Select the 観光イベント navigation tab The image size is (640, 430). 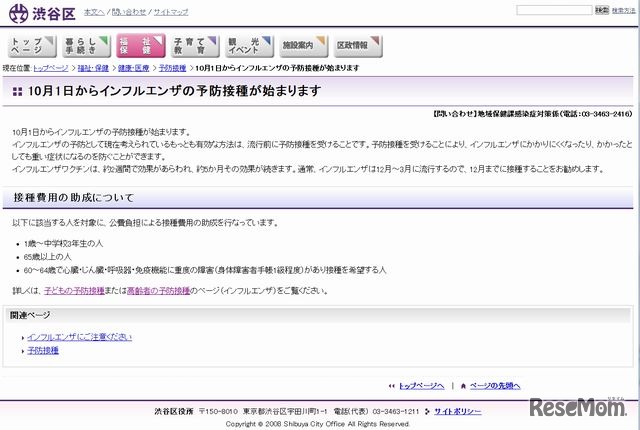(x=249, y=46)
